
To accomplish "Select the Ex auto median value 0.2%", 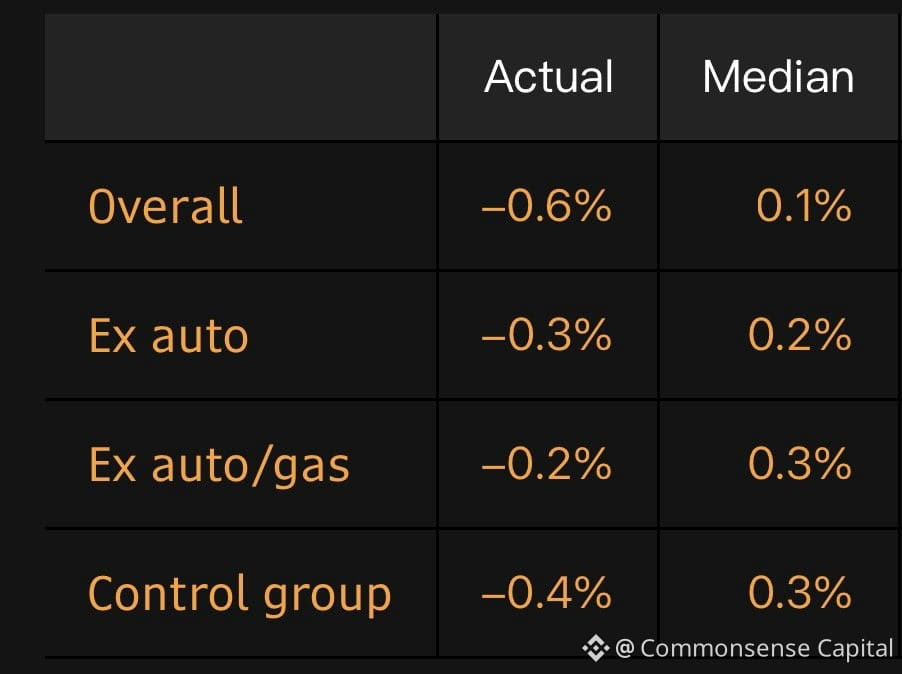I will pyautogui.click(x=800, y=335).
